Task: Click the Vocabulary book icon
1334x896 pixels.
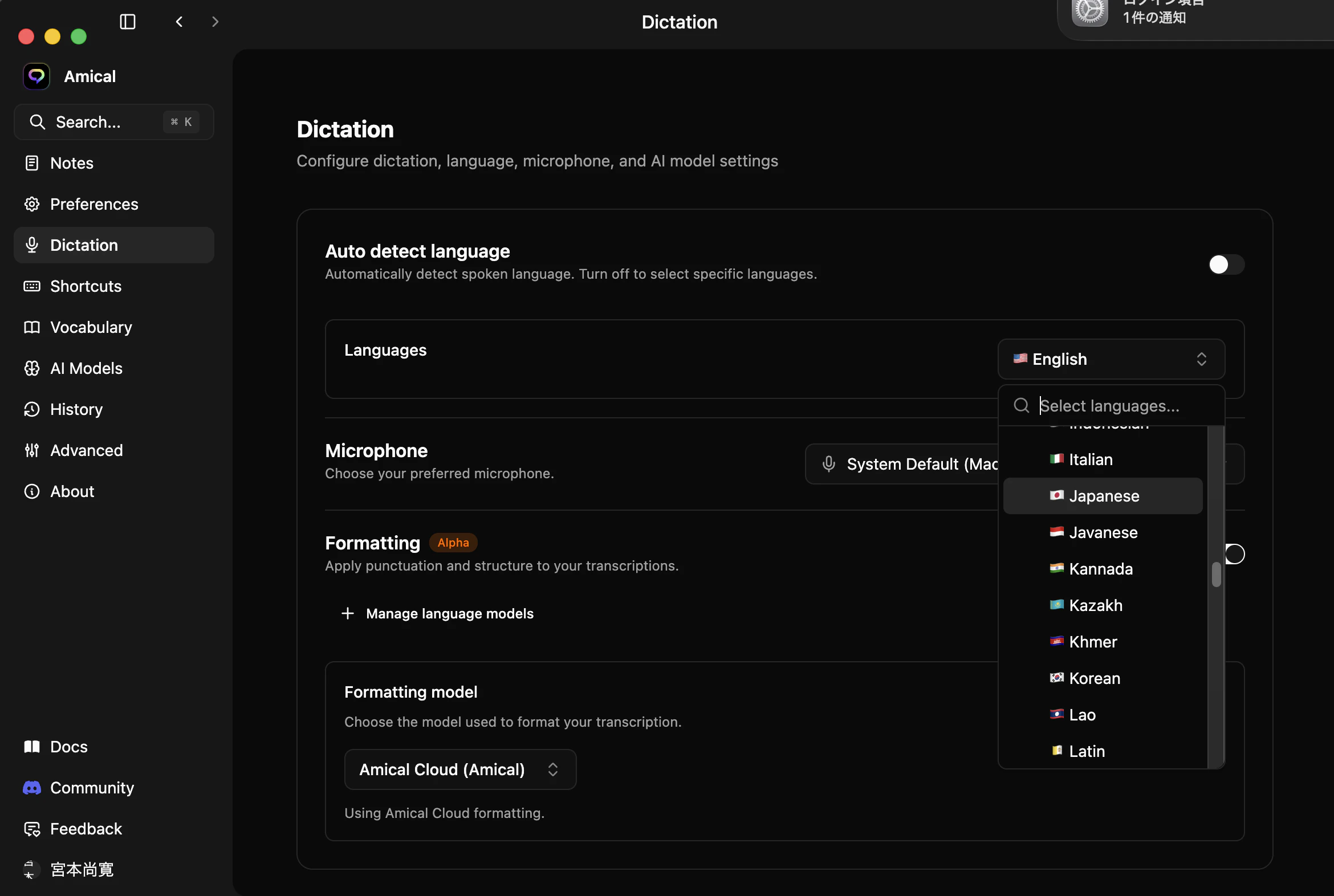Action: (32, 327)
